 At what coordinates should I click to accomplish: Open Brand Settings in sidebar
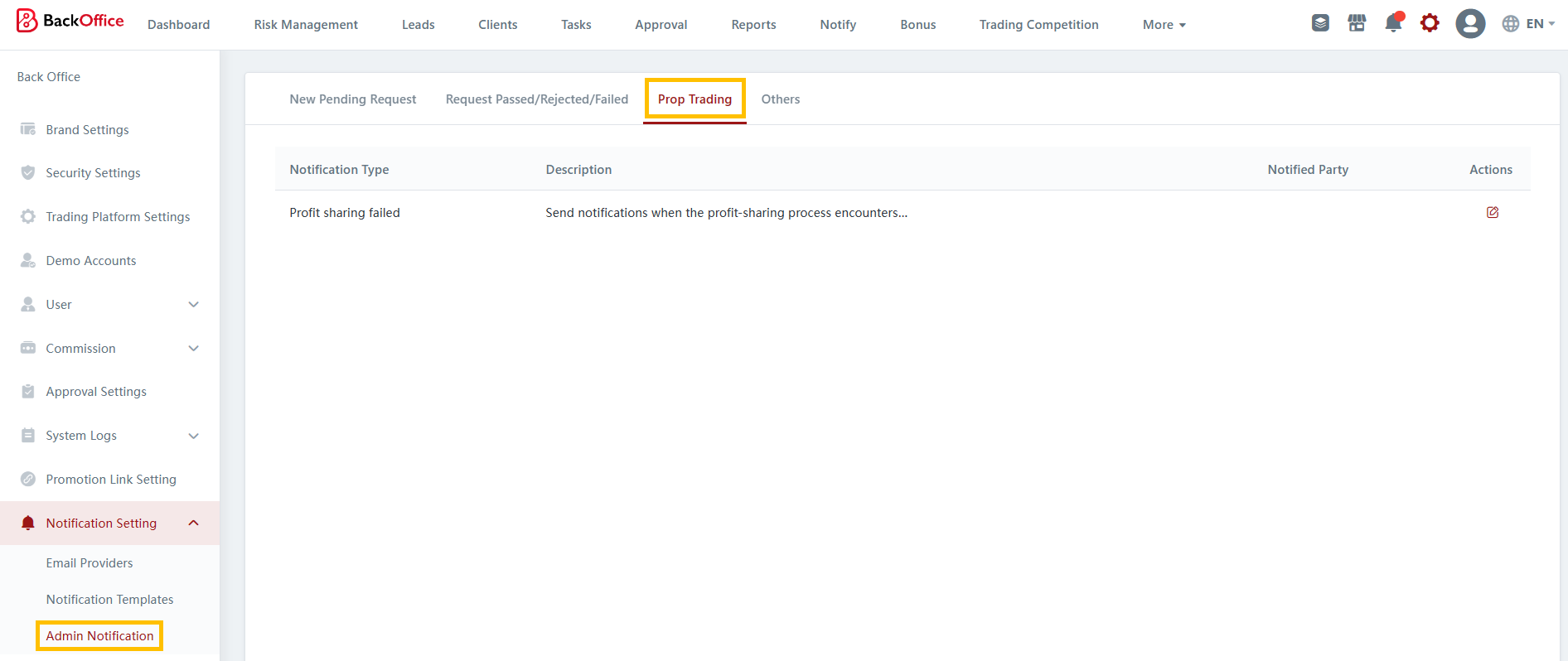(87, 130)
